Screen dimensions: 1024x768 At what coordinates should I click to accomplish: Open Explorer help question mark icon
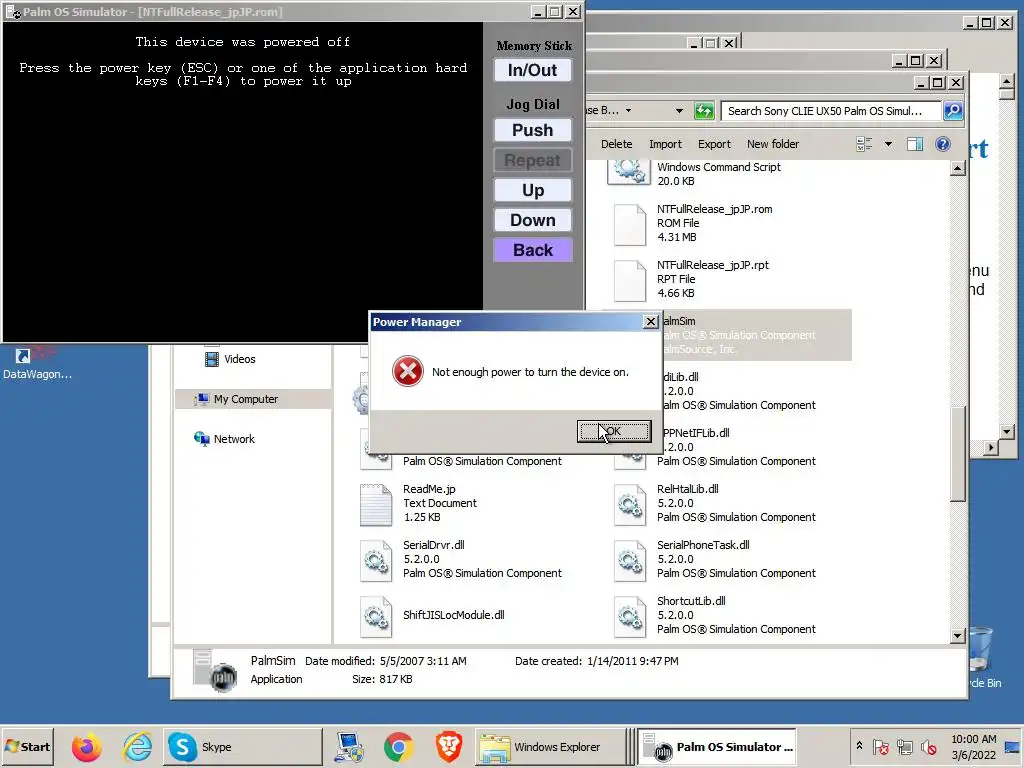(x=942, y=144)
